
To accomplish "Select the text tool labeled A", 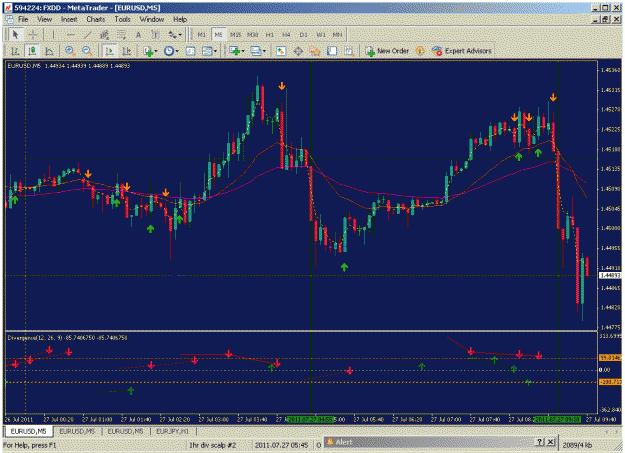I will click(x=138, y=35).
